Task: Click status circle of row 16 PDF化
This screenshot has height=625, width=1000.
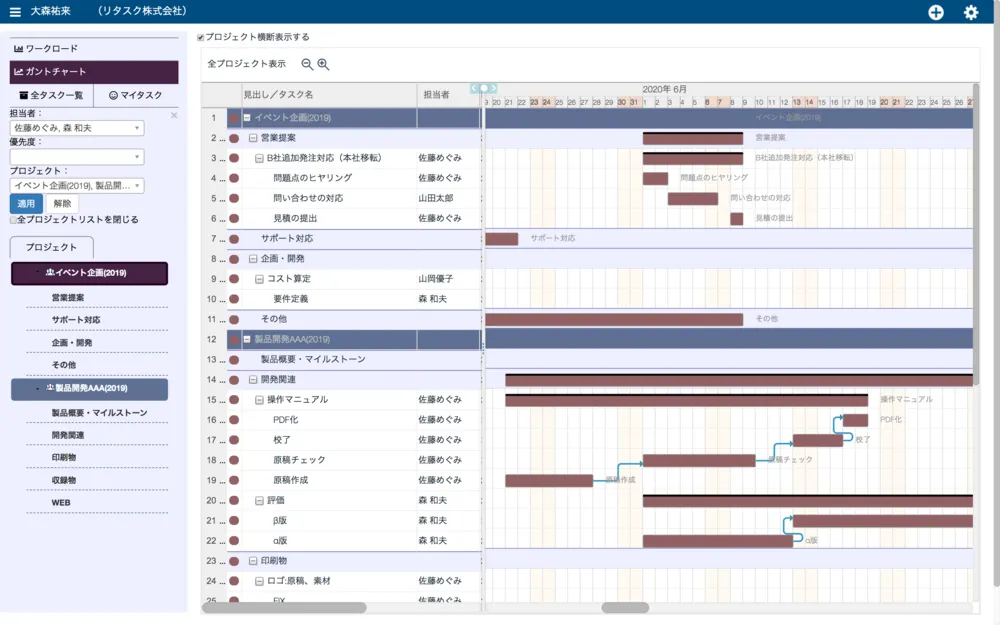Action: tap(234, 420)
